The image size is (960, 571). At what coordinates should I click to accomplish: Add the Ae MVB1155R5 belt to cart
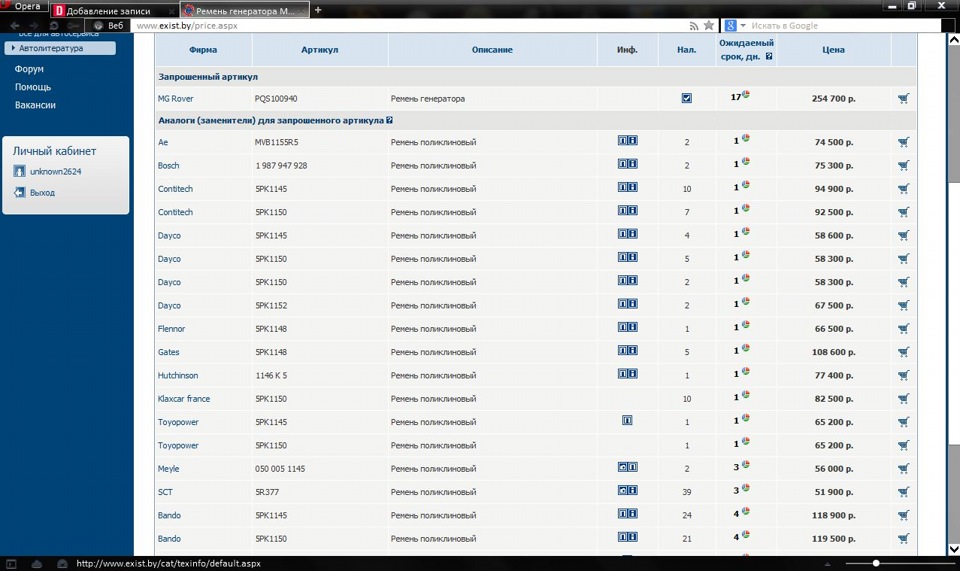click(x=904, y=142)
